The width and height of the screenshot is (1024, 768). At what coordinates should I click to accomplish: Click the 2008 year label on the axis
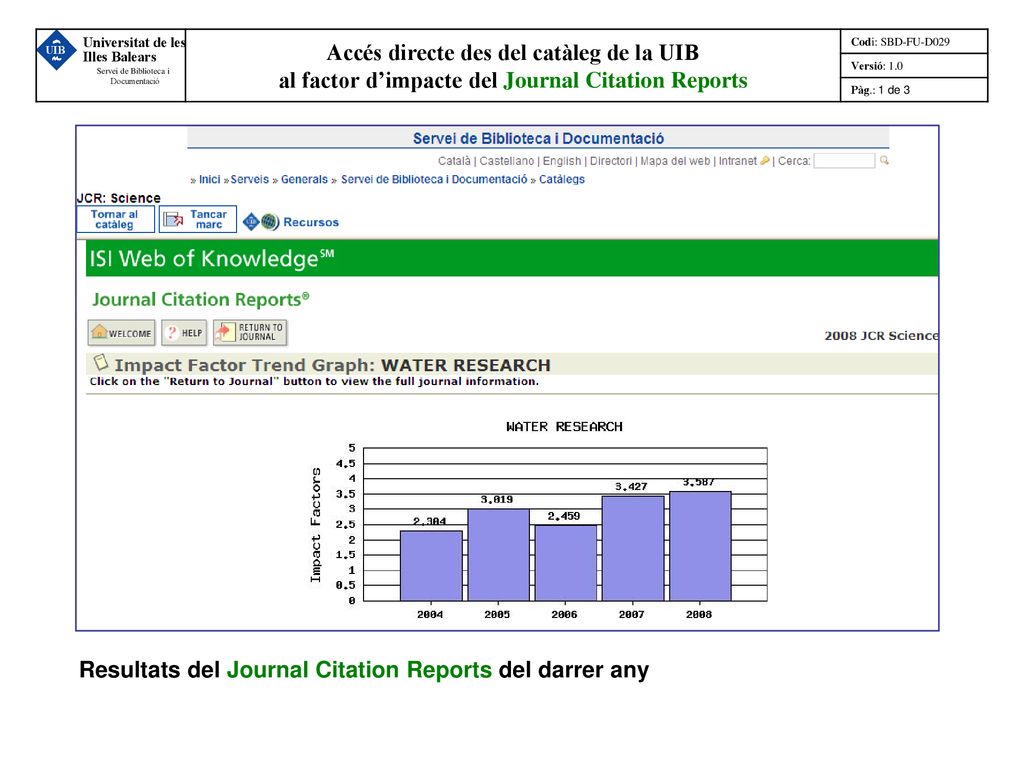pos(699,615)
